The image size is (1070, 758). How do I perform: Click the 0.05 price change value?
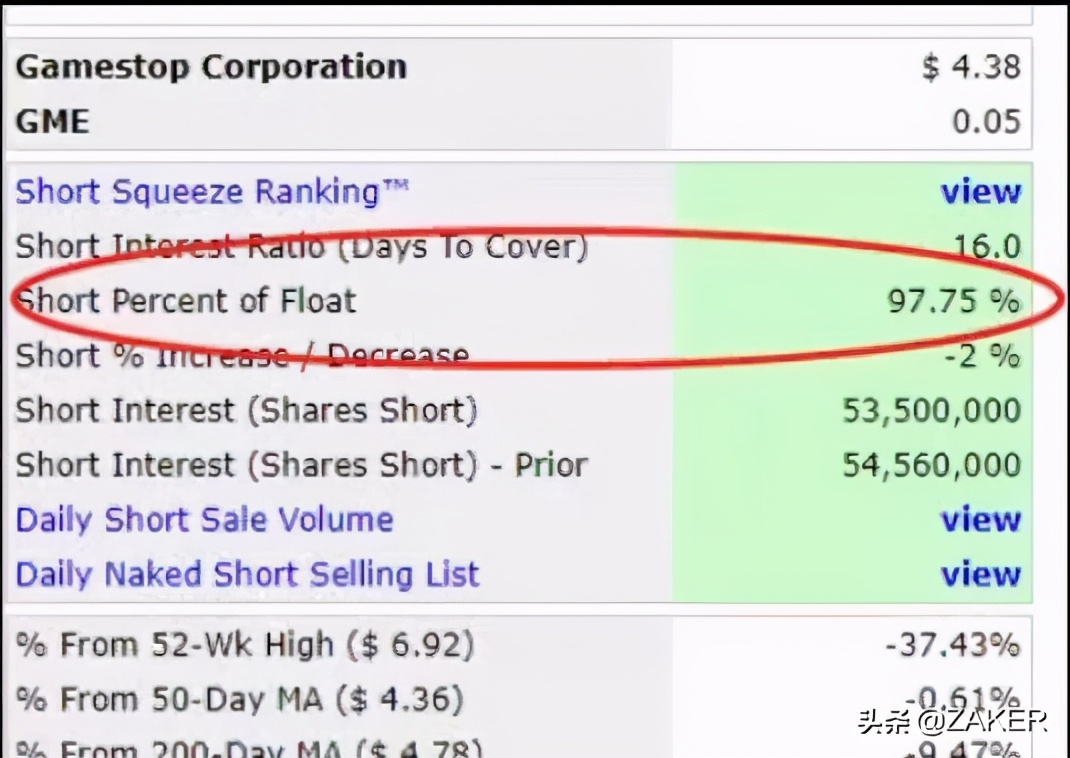click(985, 122)
